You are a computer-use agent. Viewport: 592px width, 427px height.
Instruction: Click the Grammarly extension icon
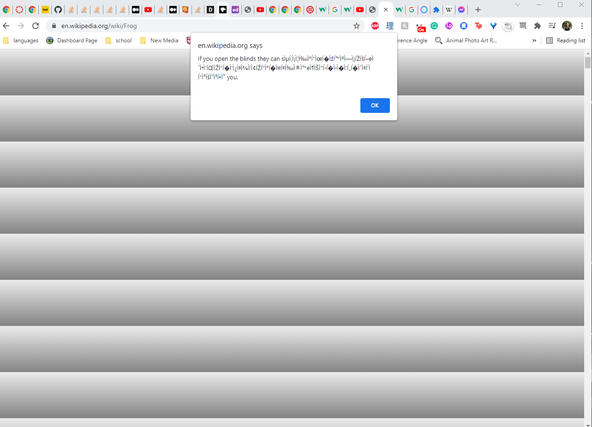coord(434,26)
